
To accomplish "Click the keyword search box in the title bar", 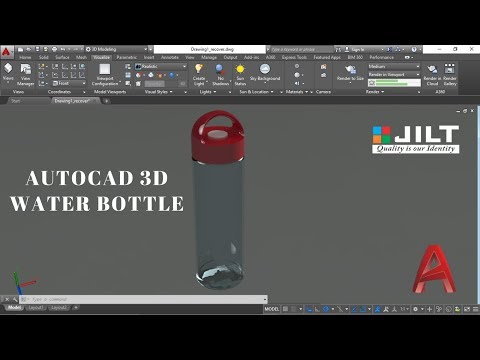I will click(x=302, y=49).
